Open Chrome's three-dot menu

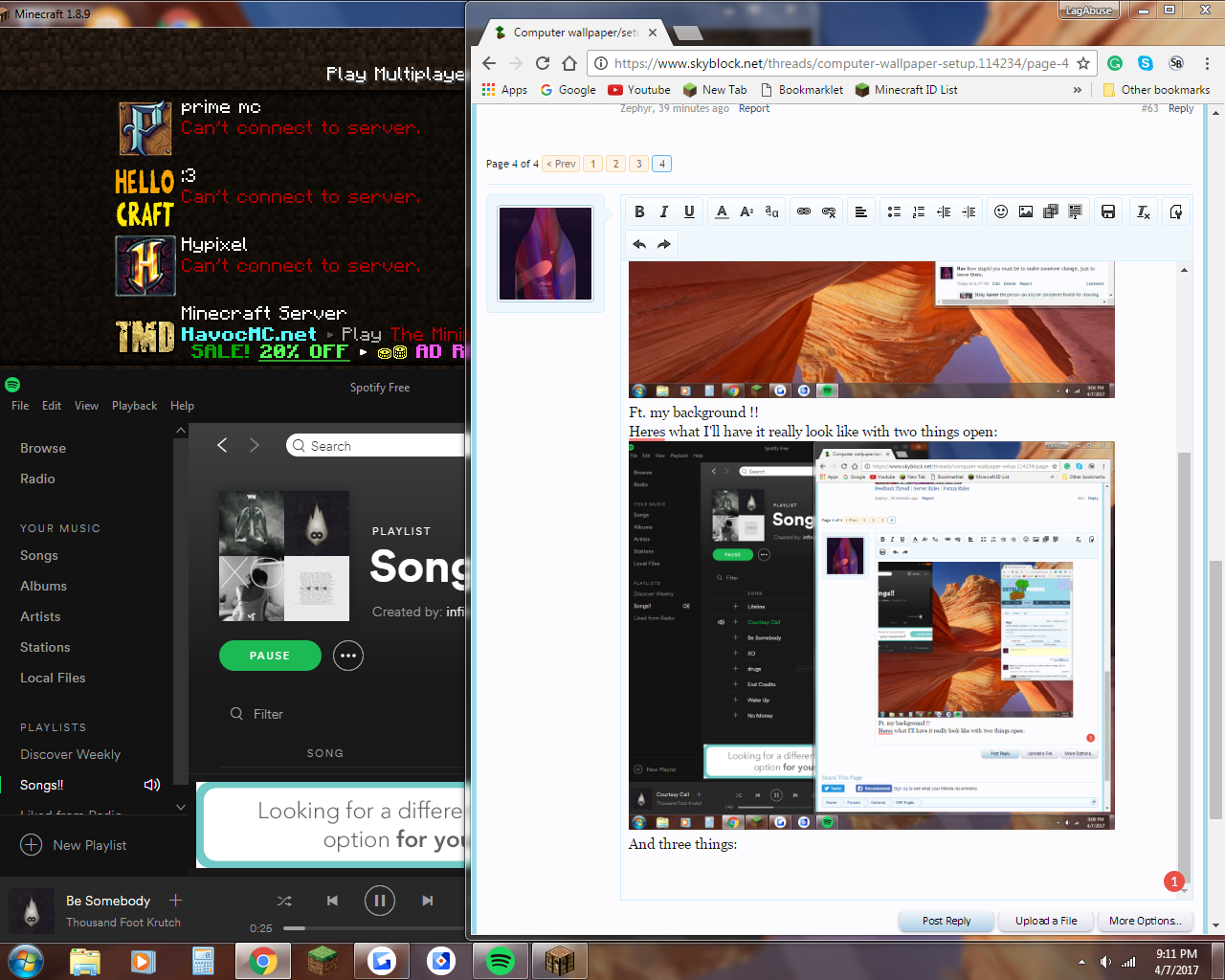(1207, 63)
